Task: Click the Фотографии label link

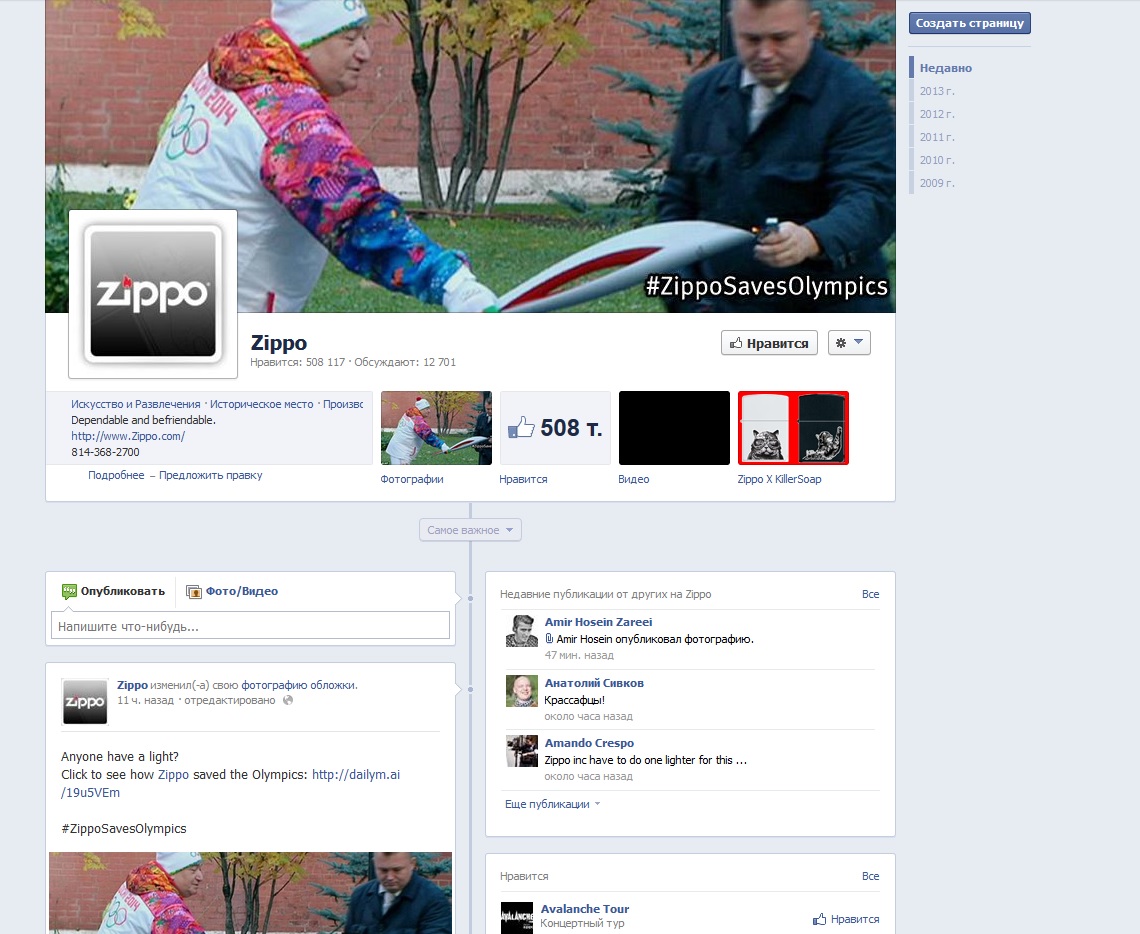Action: click(x=412, y=479)
